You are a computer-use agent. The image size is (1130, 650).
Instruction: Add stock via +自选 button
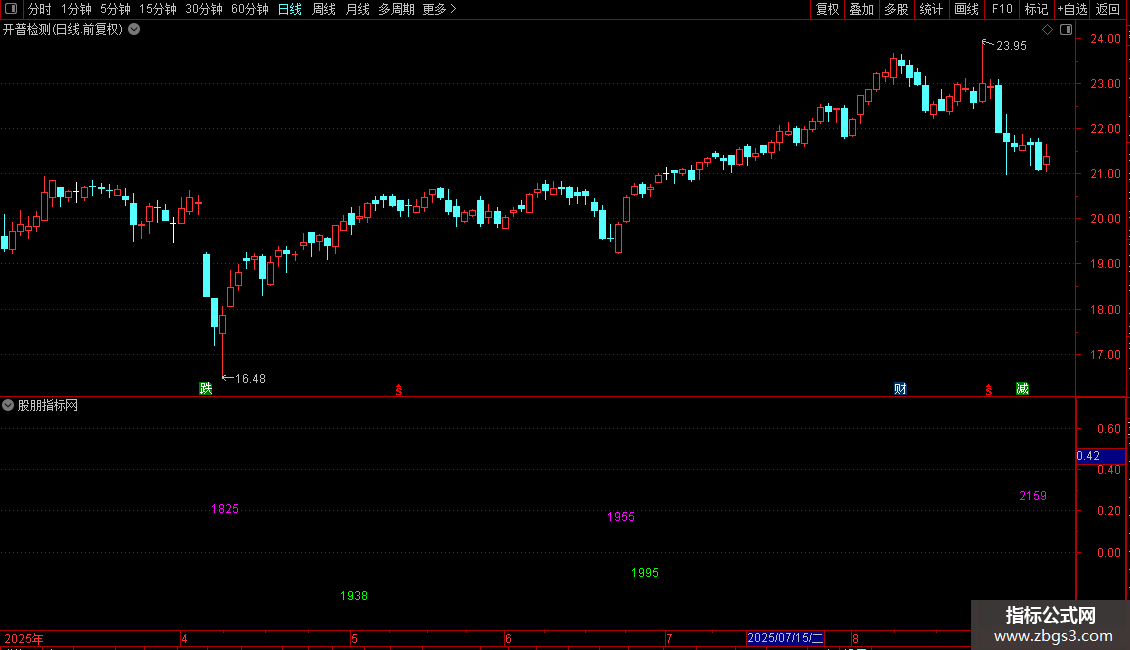[1072, 9]
